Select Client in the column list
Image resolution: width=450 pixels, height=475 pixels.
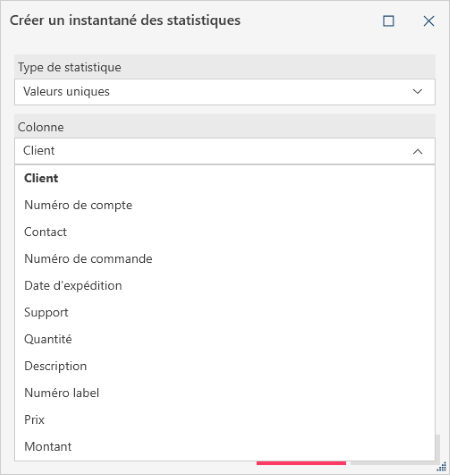point(225,178)
